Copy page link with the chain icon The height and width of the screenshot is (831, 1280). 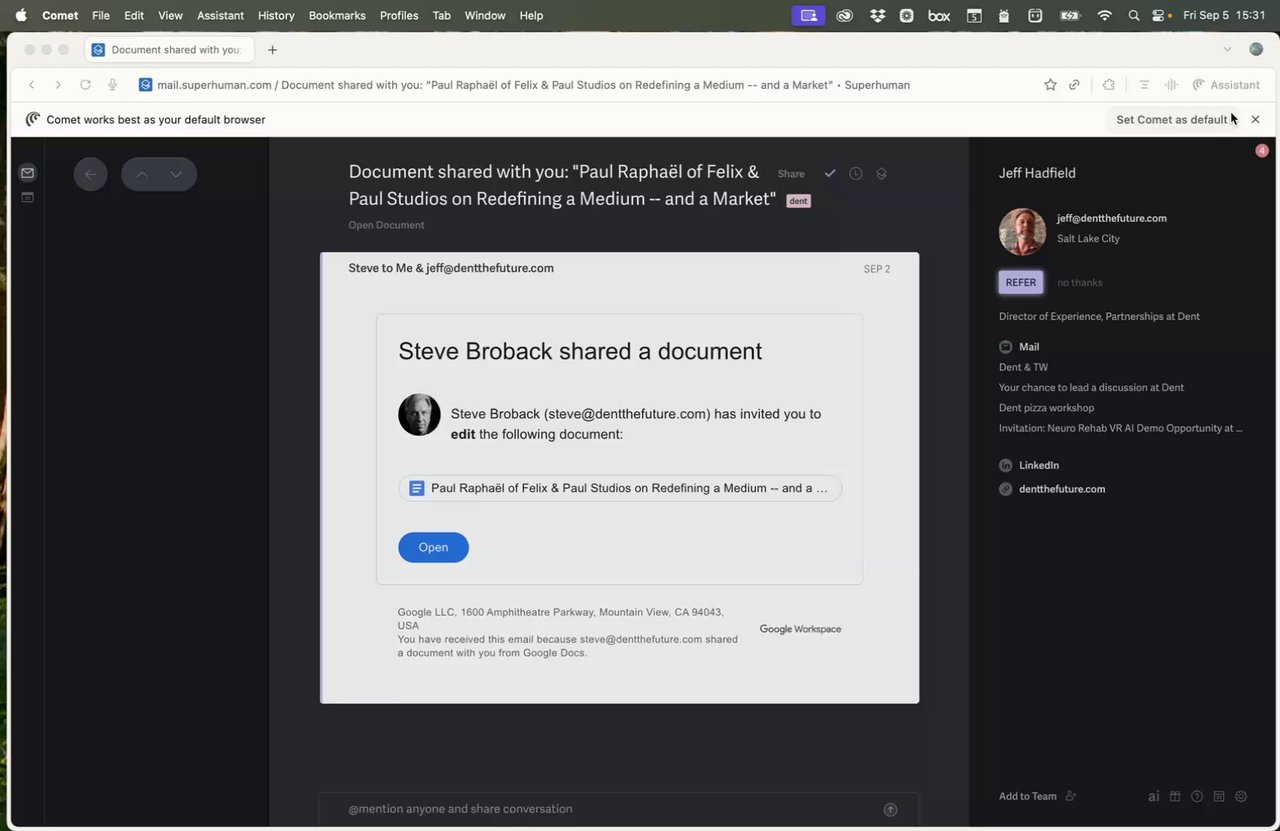[1074, 85]
